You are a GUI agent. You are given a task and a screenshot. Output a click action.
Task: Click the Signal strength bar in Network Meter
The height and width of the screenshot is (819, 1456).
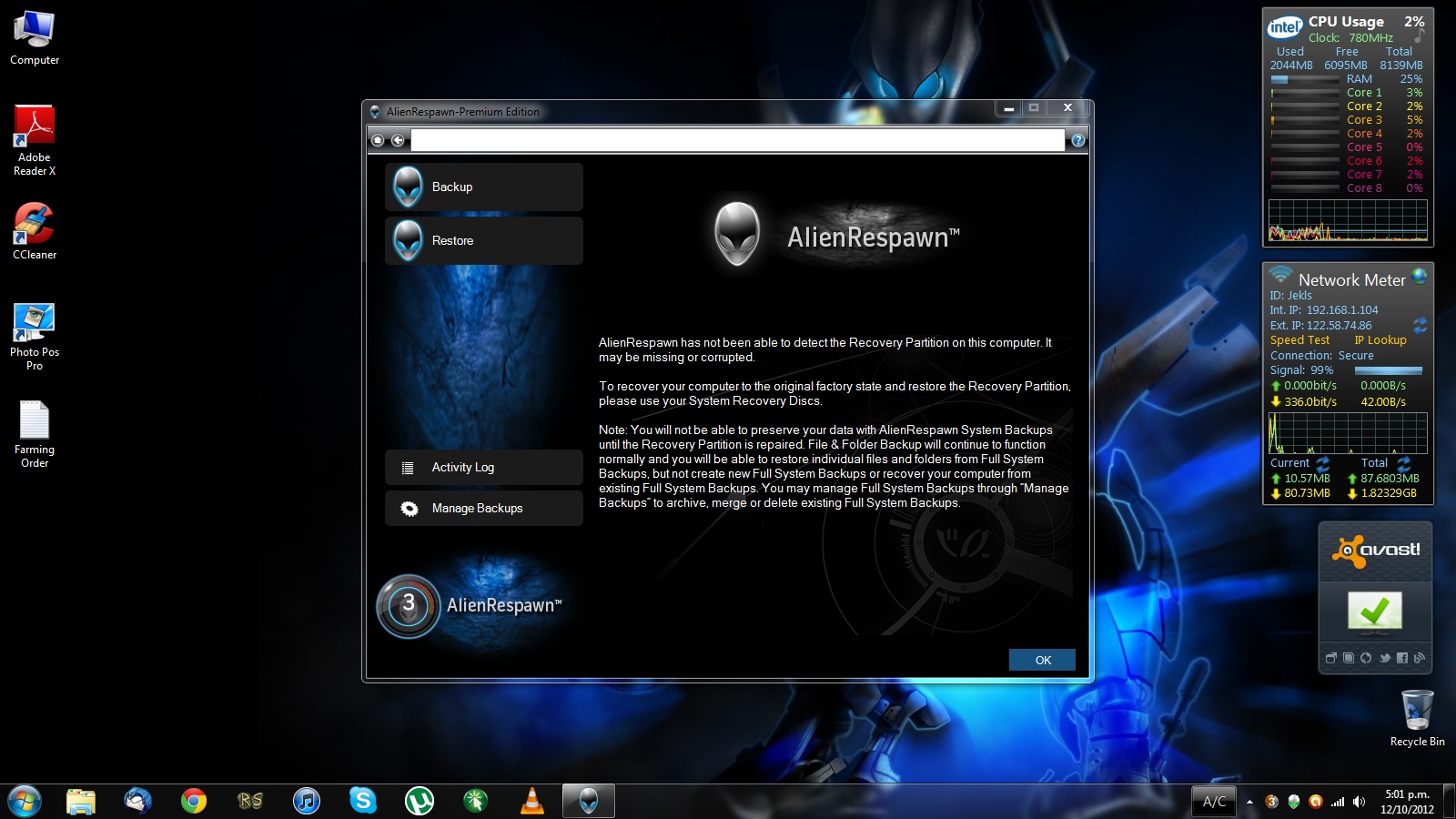point(1388,370)
